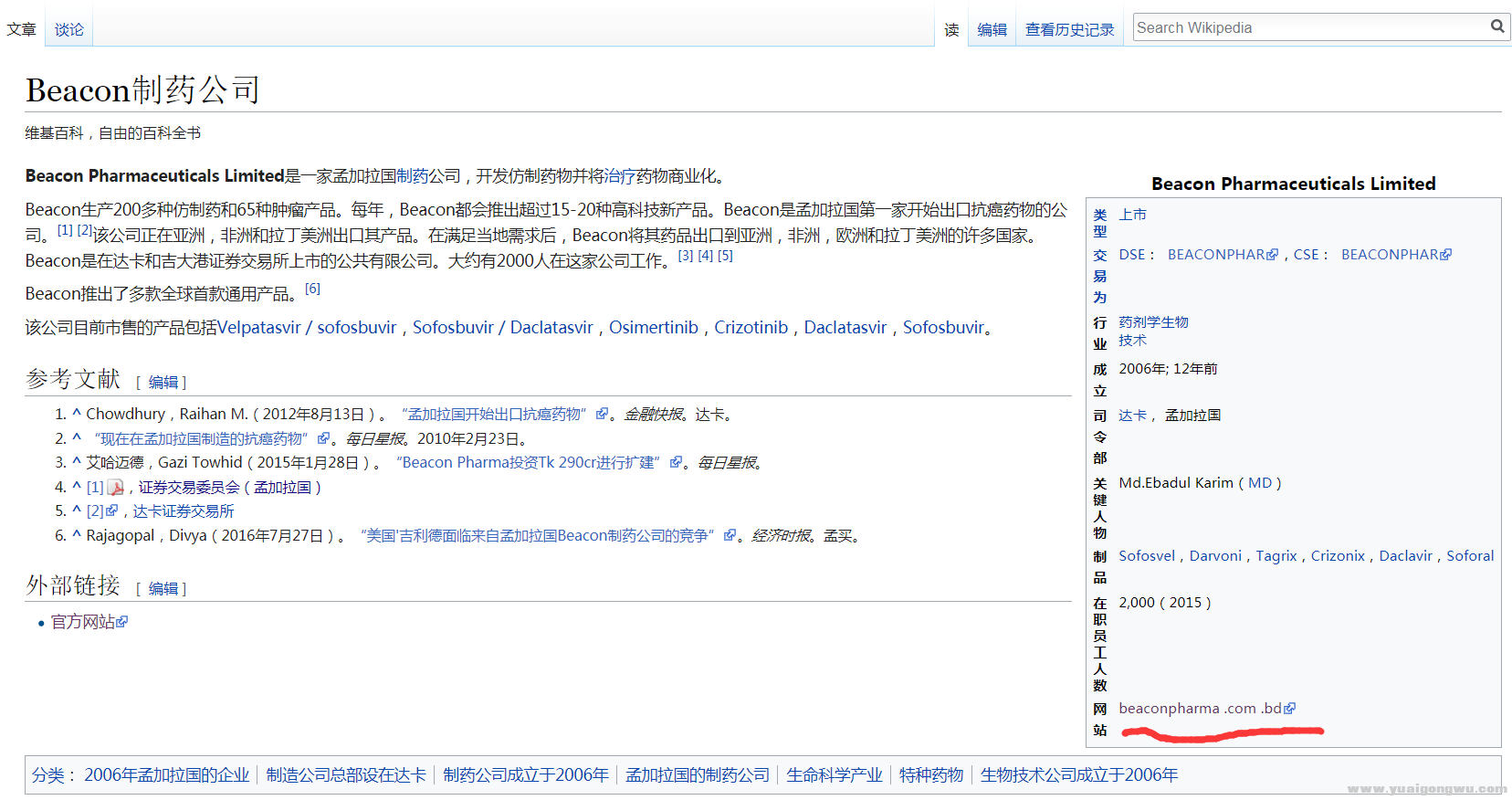The image size is (1512, 800).
Task: Open the Sofosbuvir / Daclatasvir link
Action: (503, 327)
